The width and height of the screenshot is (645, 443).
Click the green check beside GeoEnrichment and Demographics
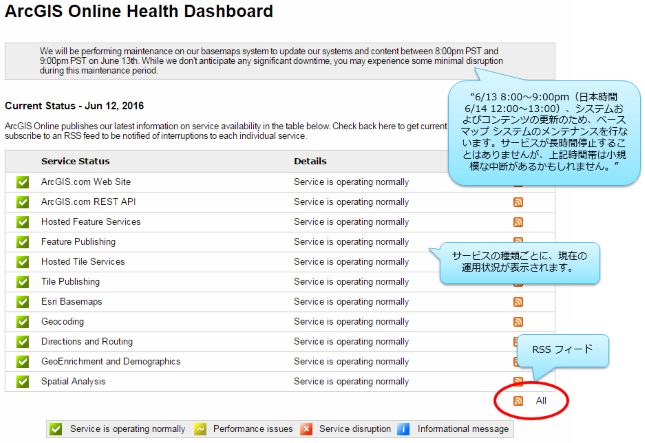pos(23,362)
